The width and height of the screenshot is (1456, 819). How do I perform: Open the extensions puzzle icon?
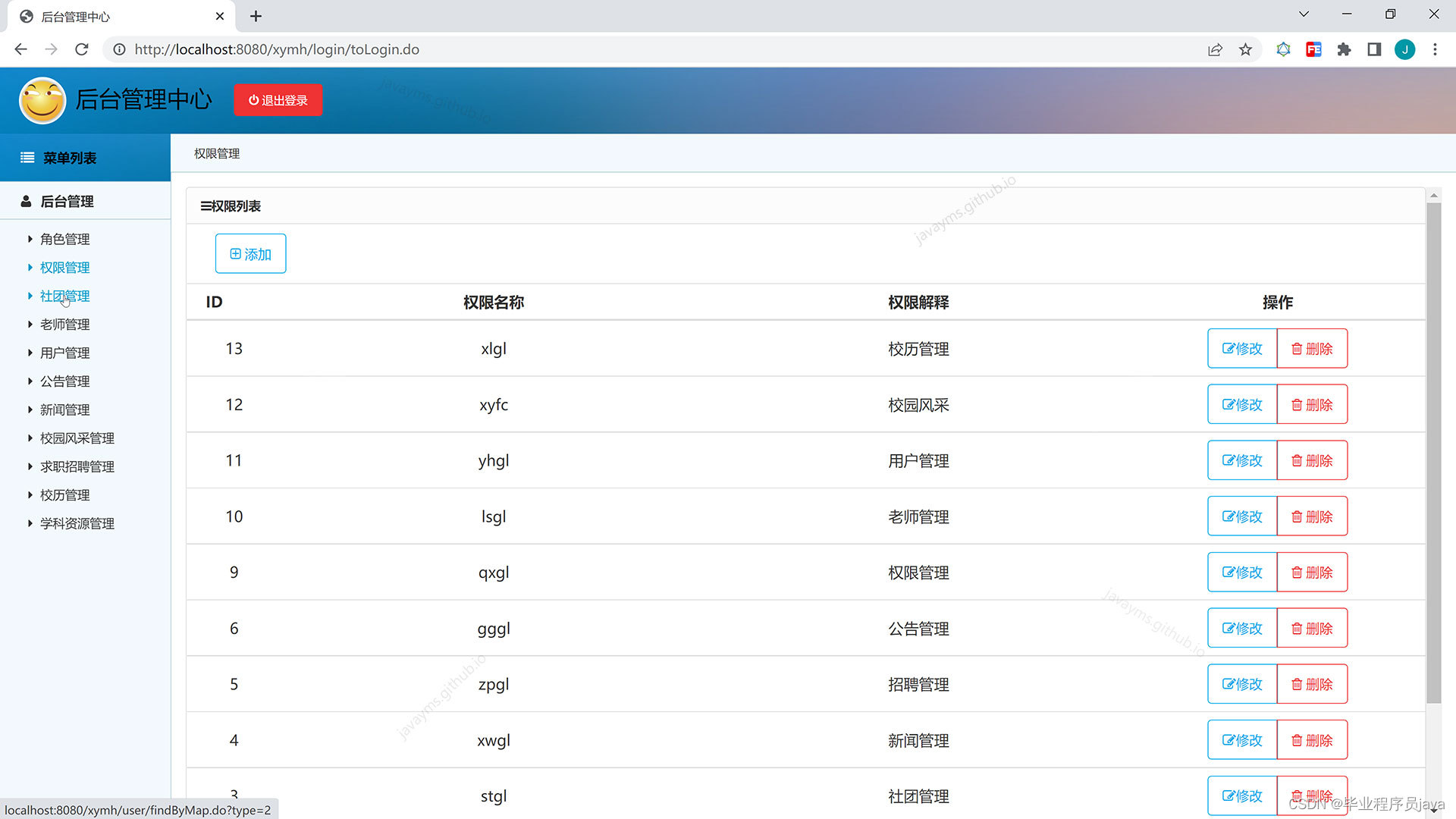(1344, 49)
